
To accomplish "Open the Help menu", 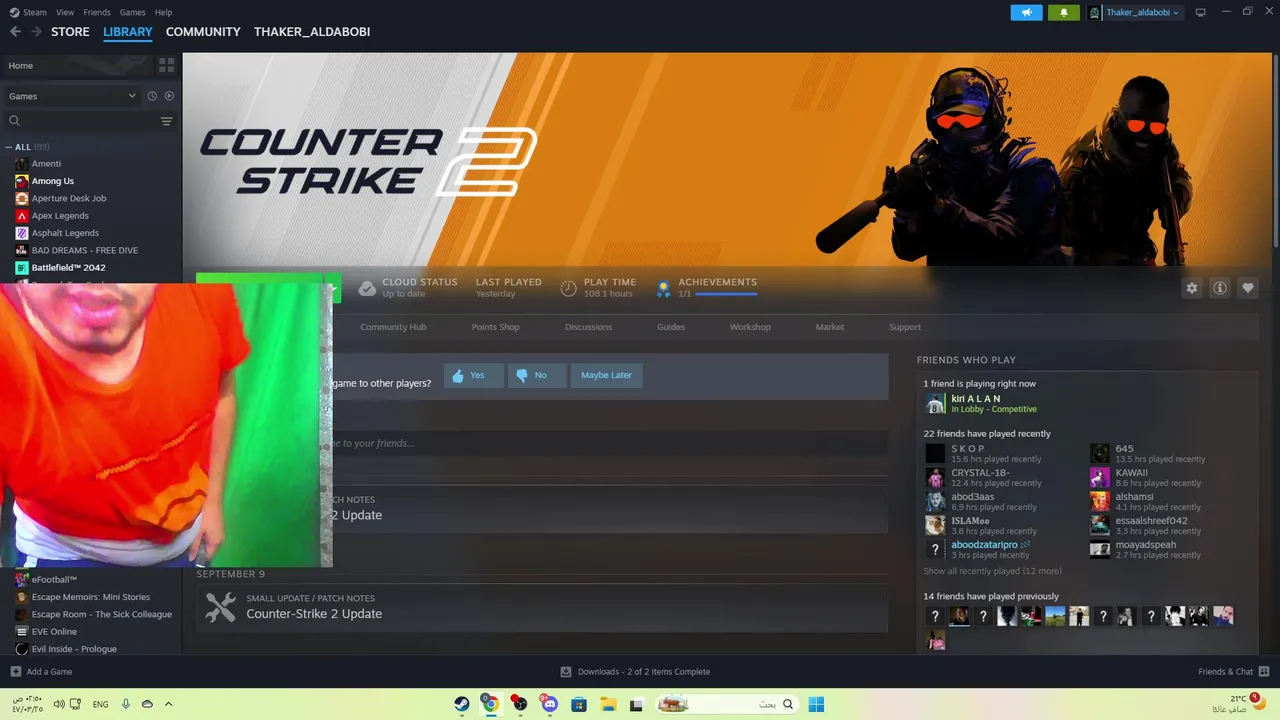I will tap(163, 12).
